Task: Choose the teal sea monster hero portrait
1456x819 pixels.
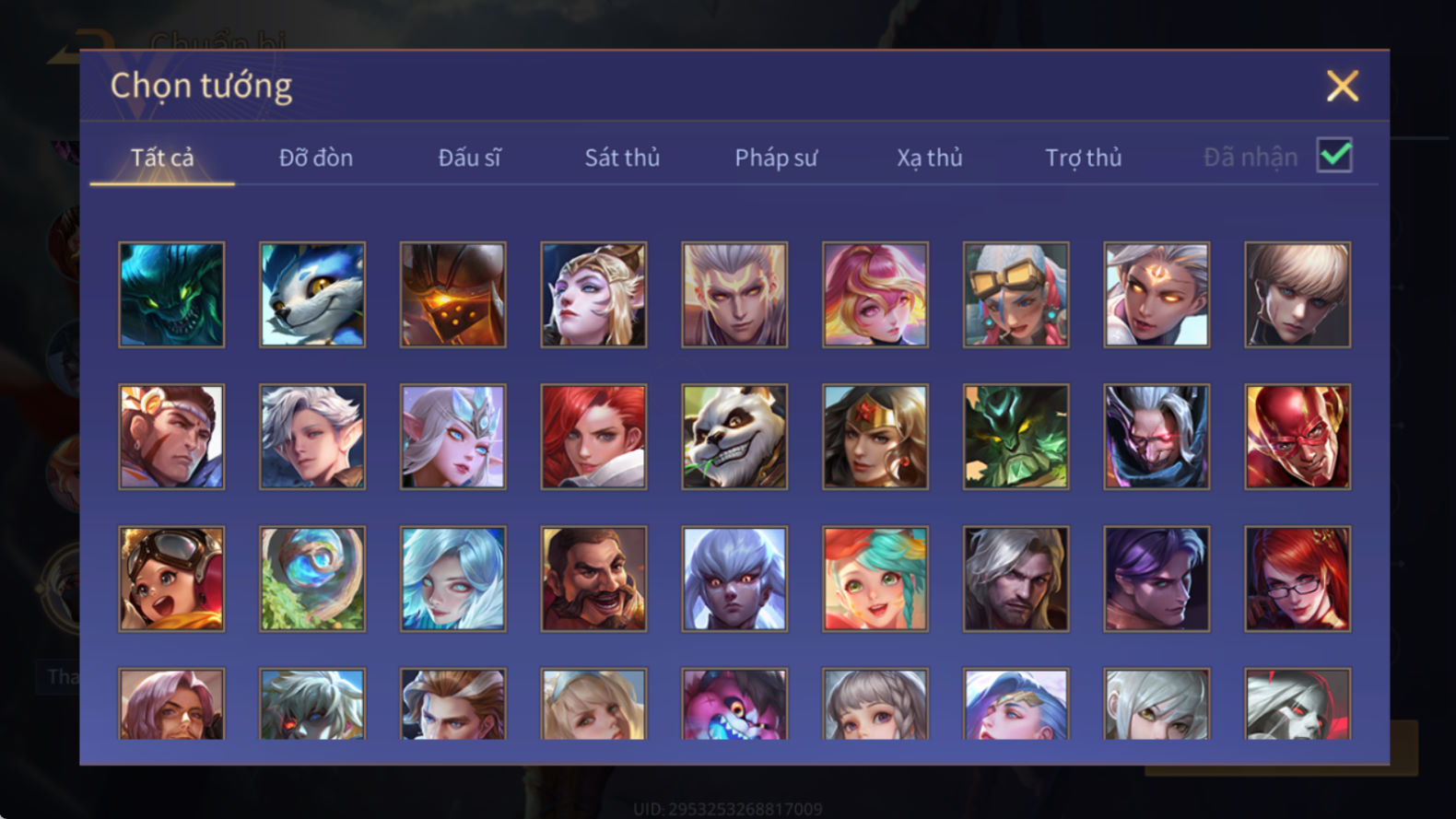Action: coord(171,295)
